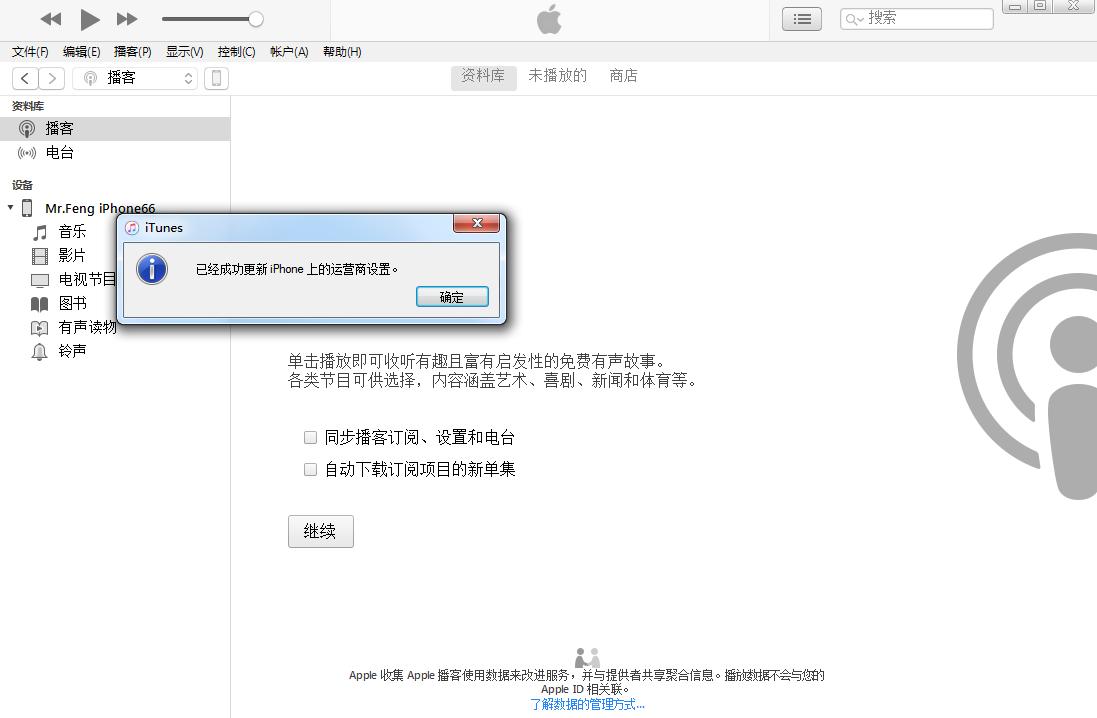Click 确定 in the iTunes dialog
This screenshot has height=718, width=1097.
(452, 297)
